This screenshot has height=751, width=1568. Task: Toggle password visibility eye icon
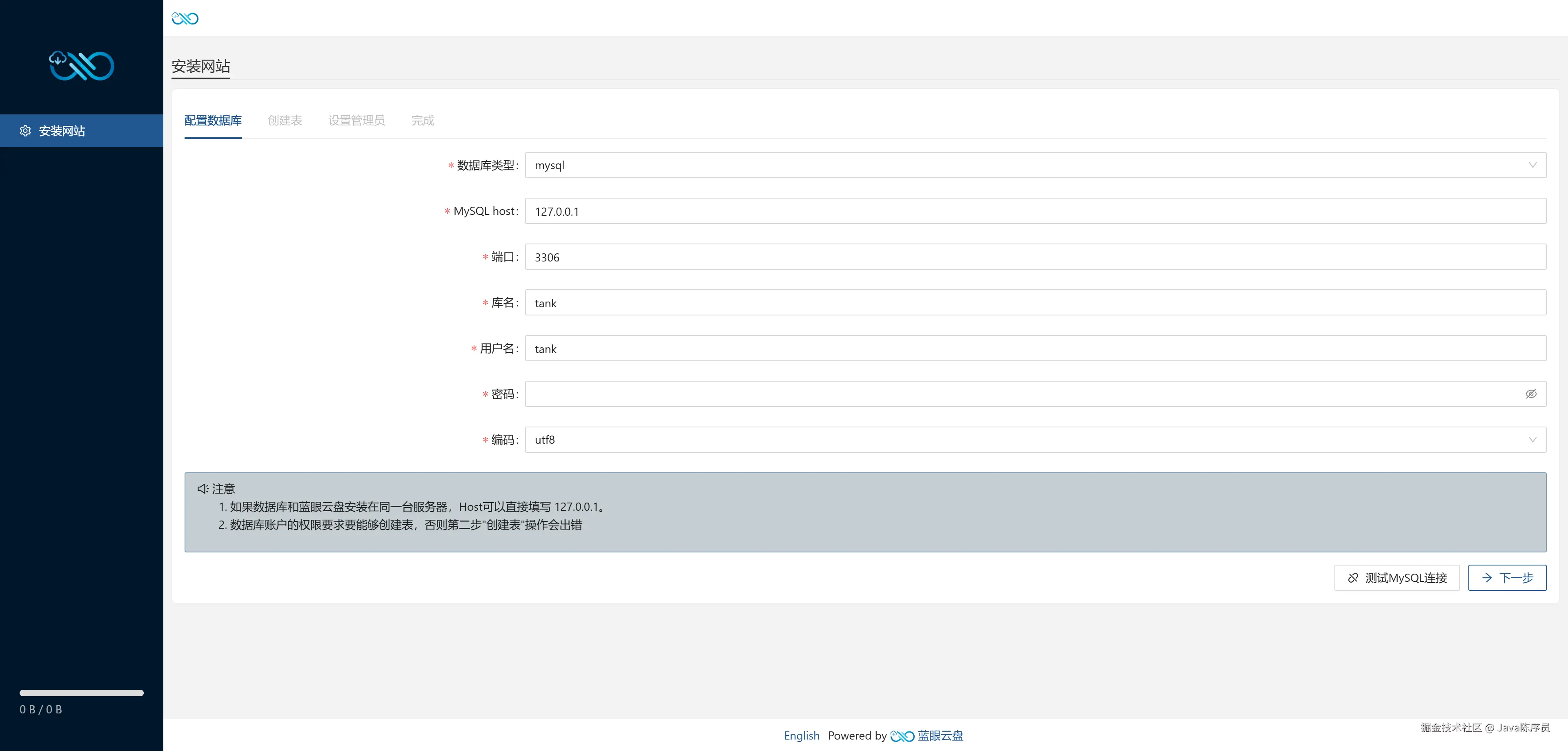pyautogui.click(x=1531, y=394)
